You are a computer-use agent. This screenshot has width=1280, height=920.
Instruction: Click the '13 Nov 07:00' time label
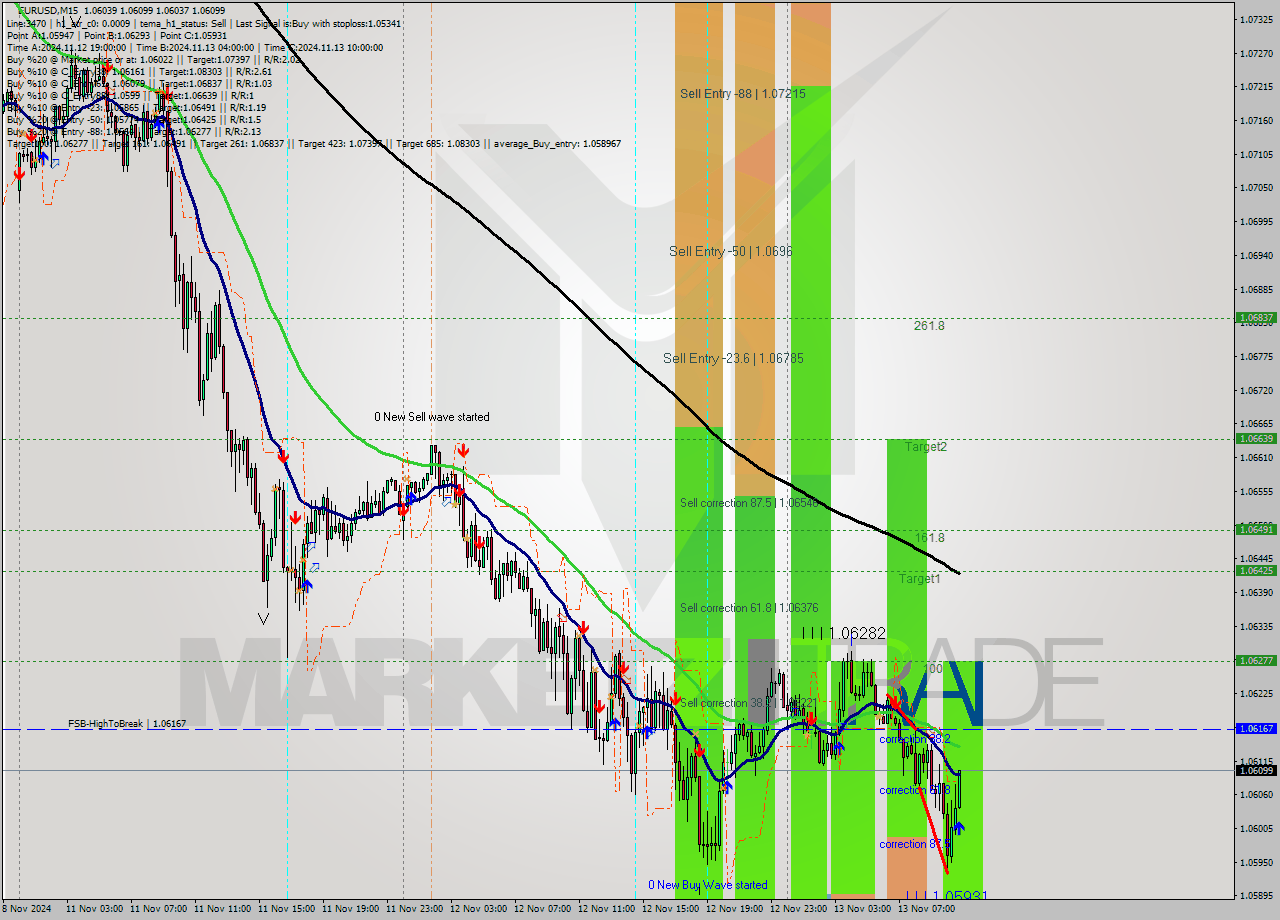click(x=927, y=909)
